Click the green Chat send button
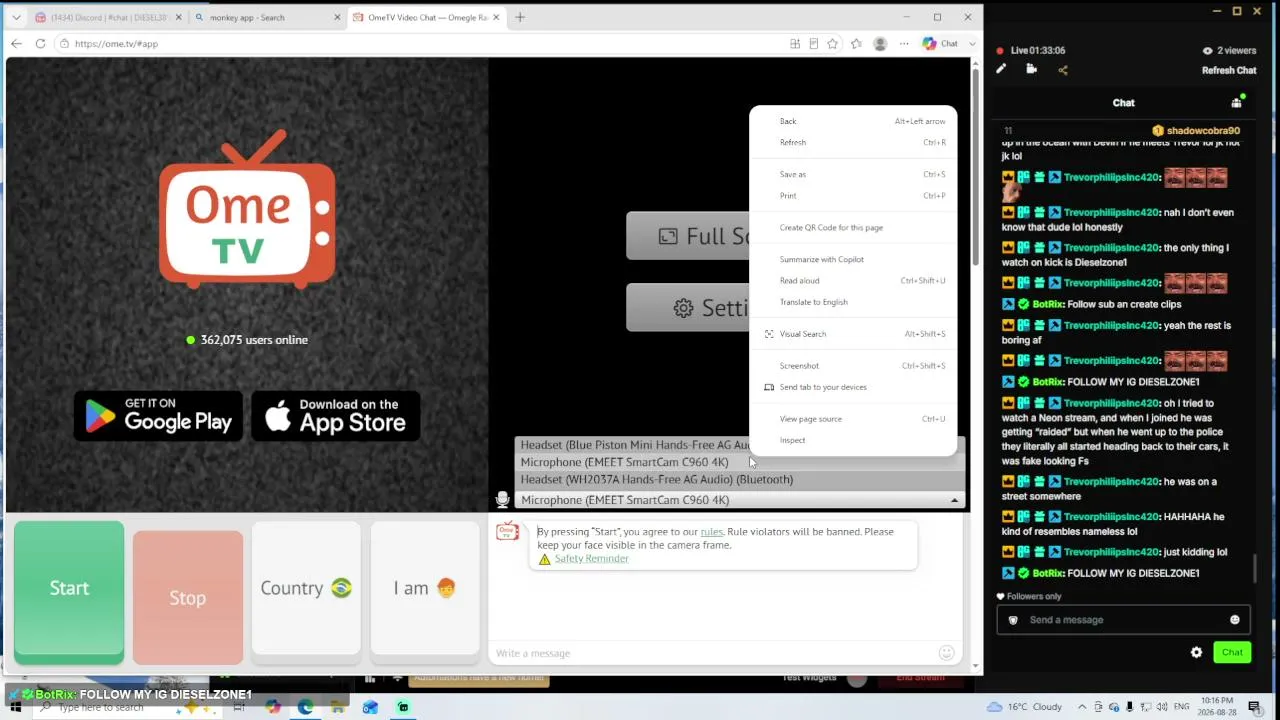1280x720 pixels. click(x=1232, y=652)
